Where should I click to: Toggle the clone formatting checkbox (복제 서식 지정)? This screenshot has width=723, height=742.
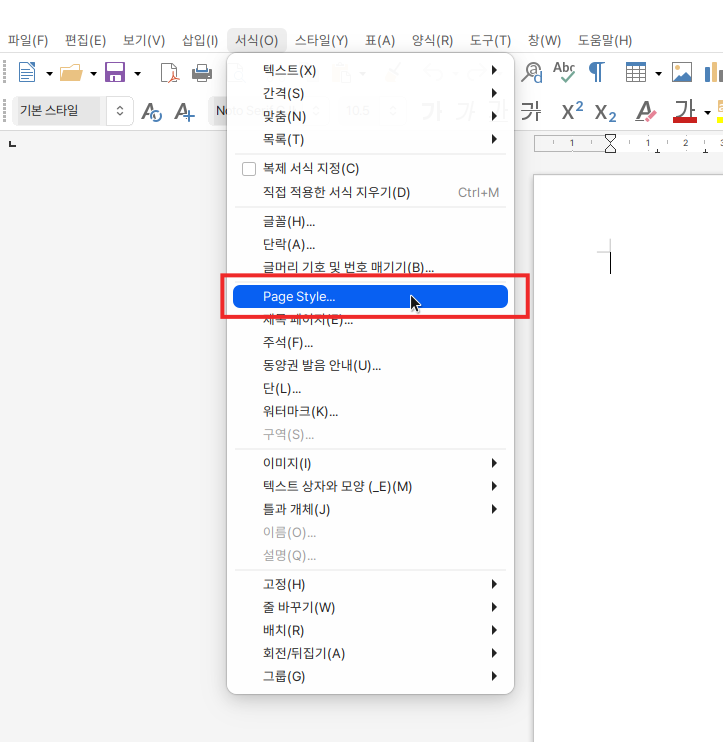pos(249,169)
